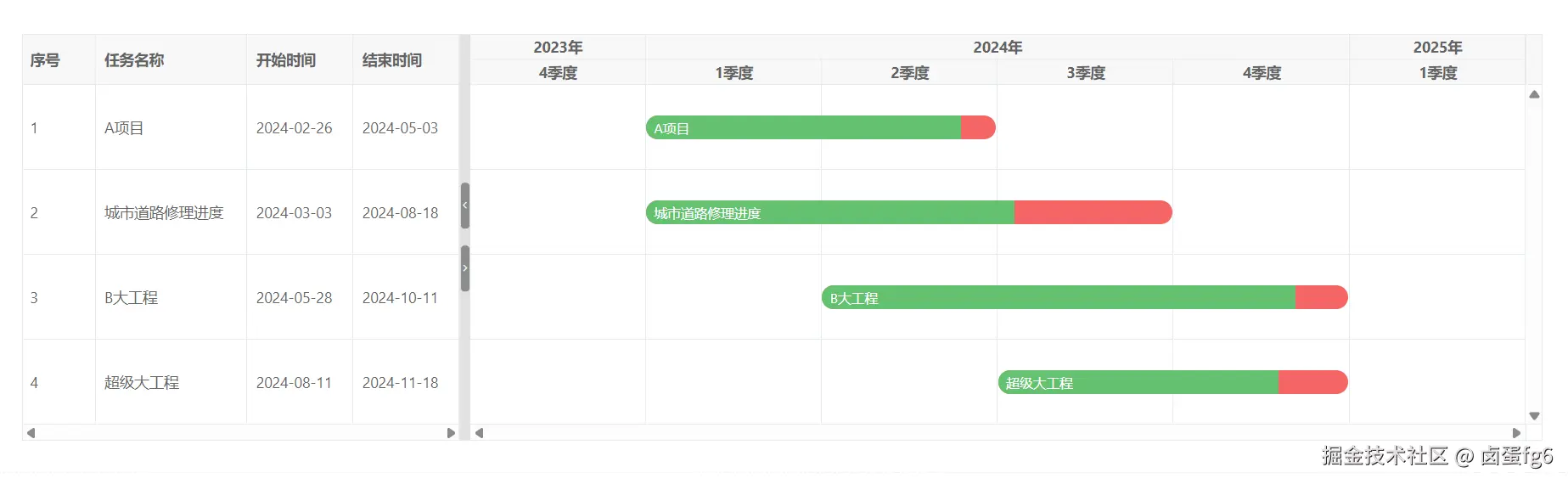Click the 3季度 header
Viewport: 1568px width, 484px height.
pos(1085,73)
